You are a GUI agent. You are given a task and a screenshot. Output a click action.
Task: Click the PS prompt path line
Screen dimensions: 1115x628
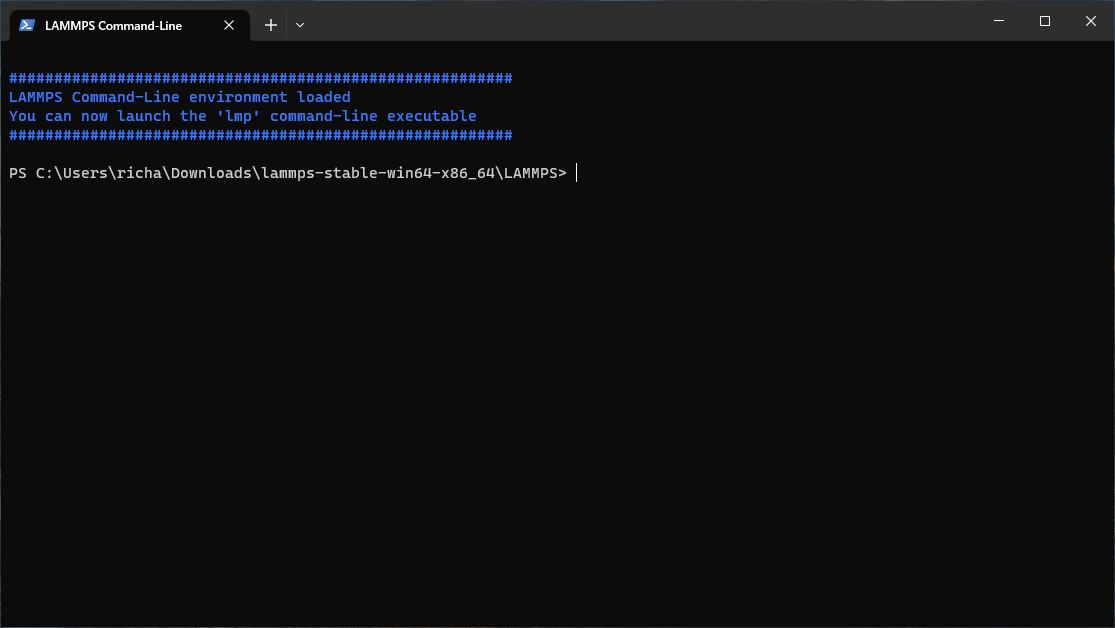point(288,173)
